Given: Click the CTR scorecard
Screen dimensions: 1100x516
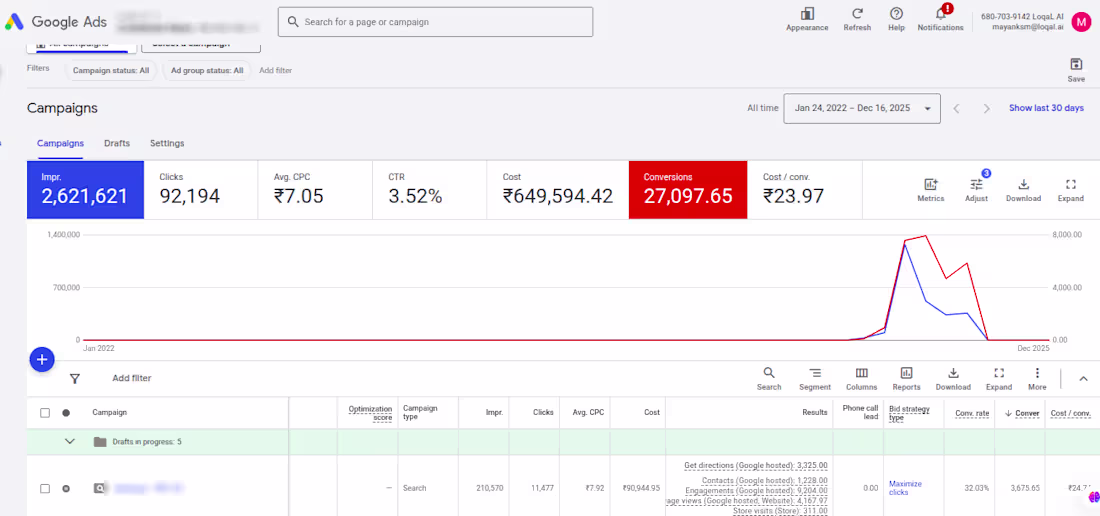Looking at the screenshot, I should pos(430,189).
